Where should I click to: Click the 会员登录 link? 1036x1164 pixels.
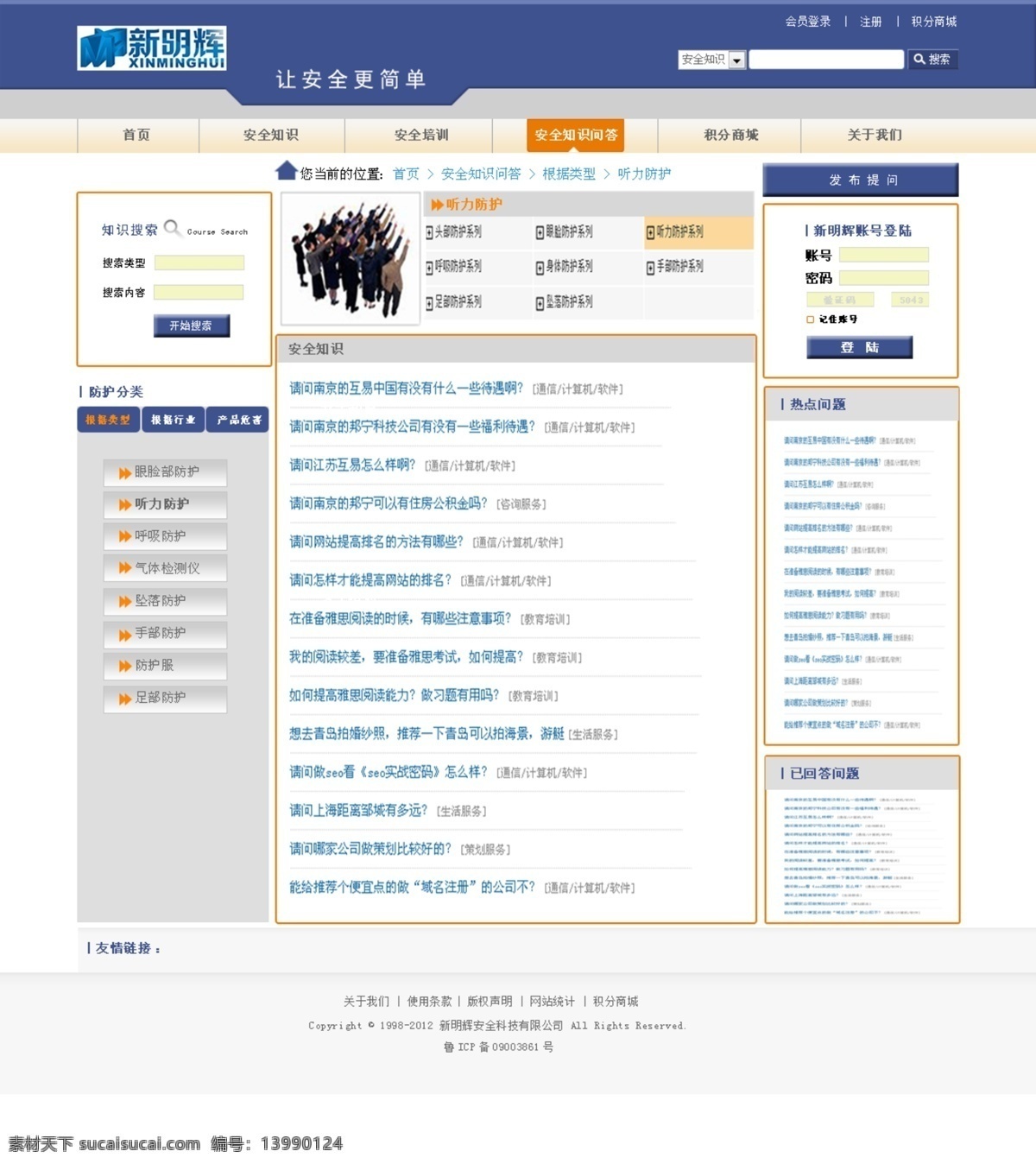[808, 22]
